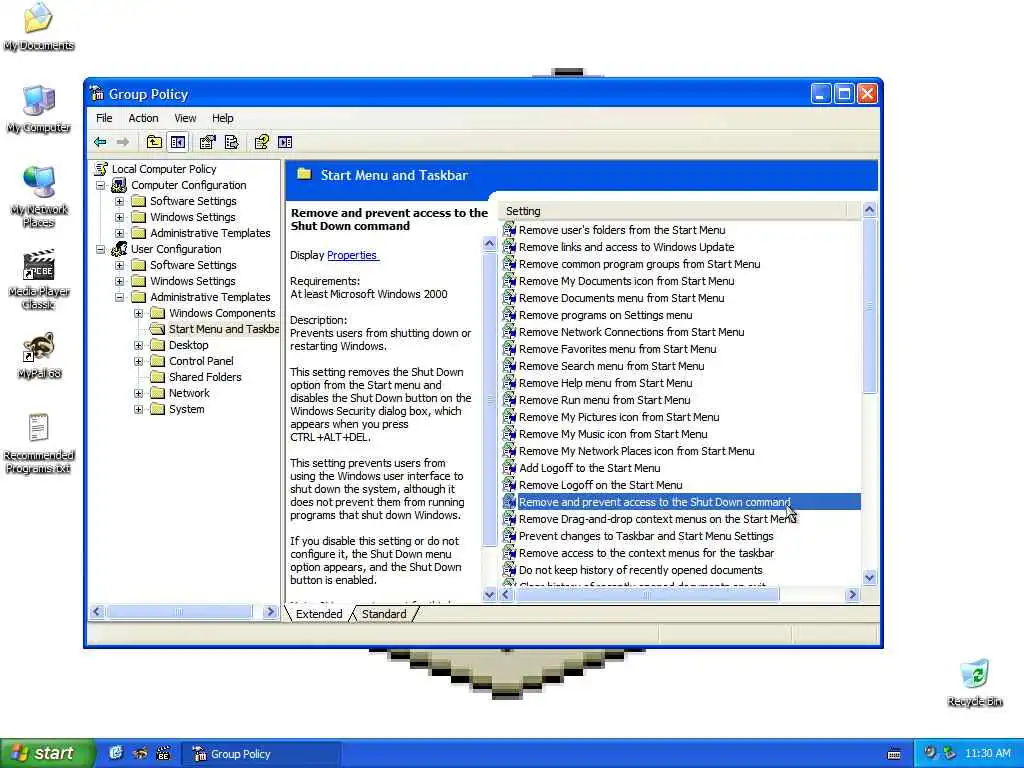Click the Setting column header

tap(674, 211)
